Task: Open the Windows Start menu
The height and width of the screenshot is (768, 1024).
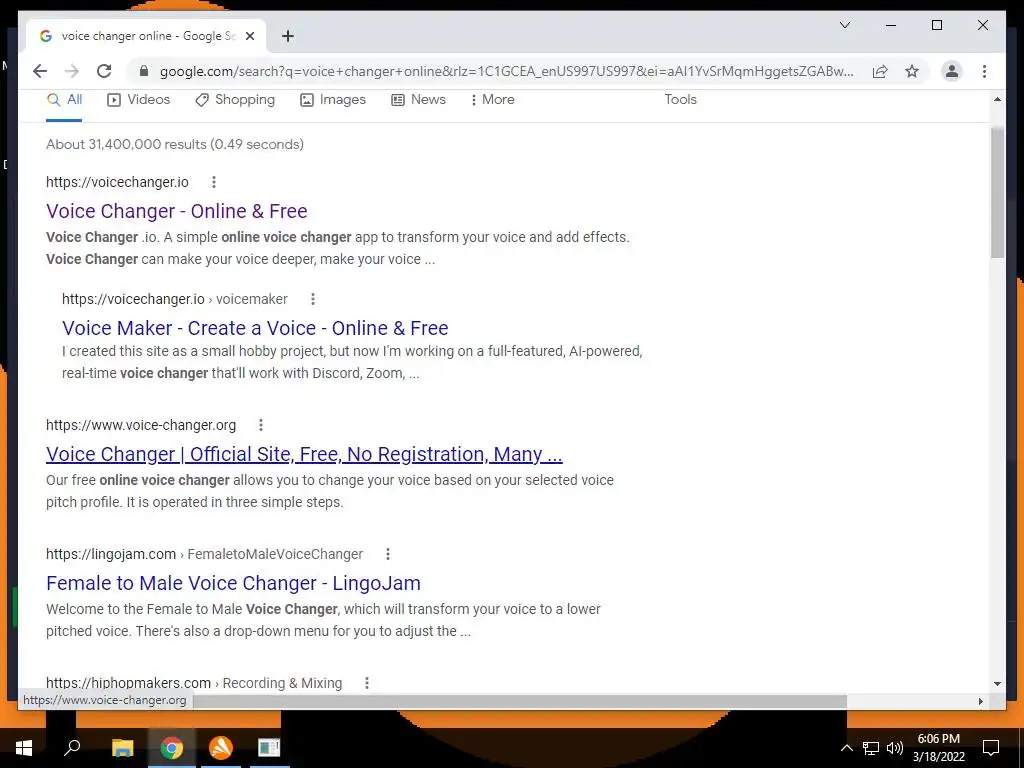Action: click(24, 748)
